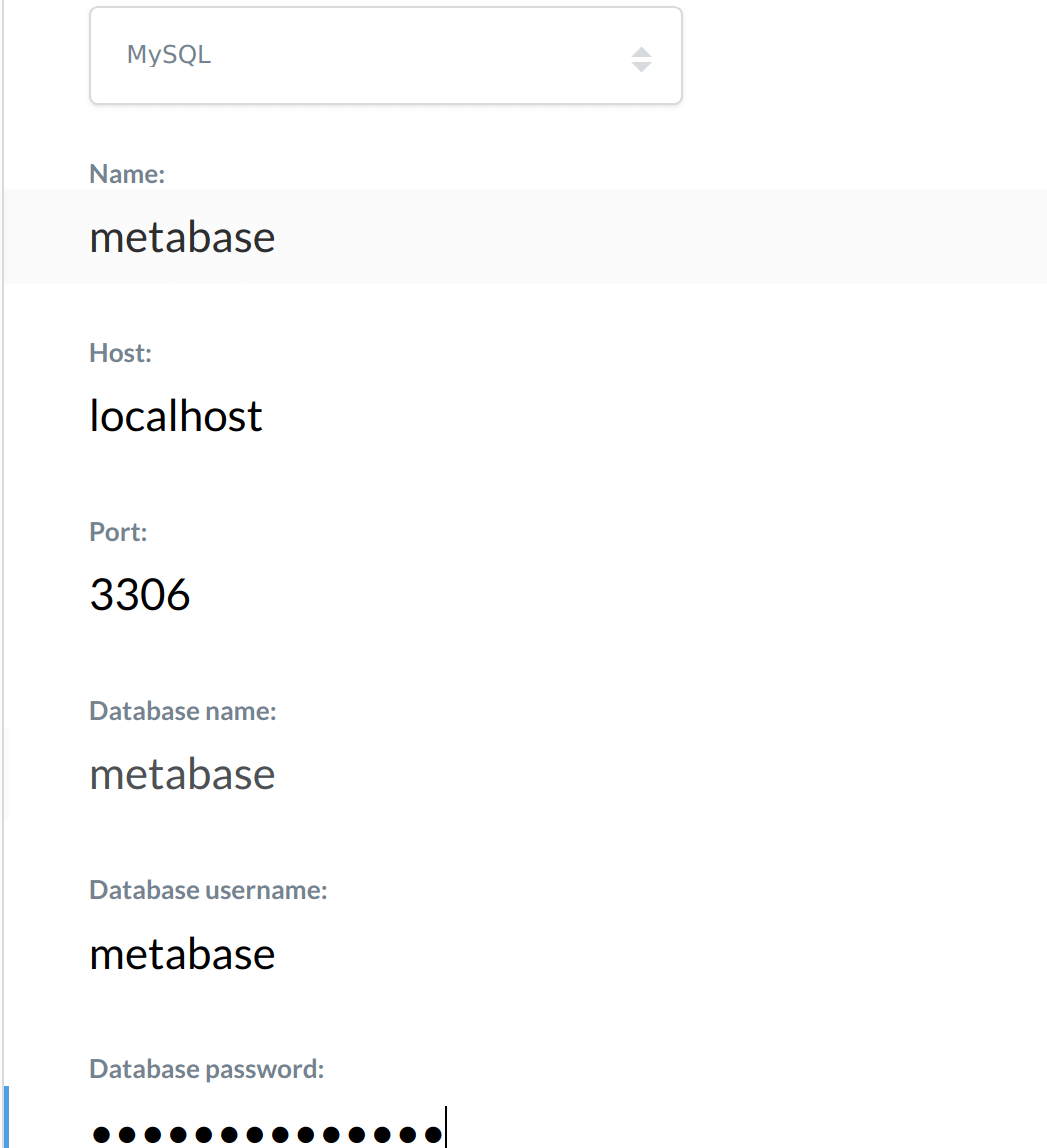Click the "Host:" field label
1047x1148 pixels.
point(121,353)
